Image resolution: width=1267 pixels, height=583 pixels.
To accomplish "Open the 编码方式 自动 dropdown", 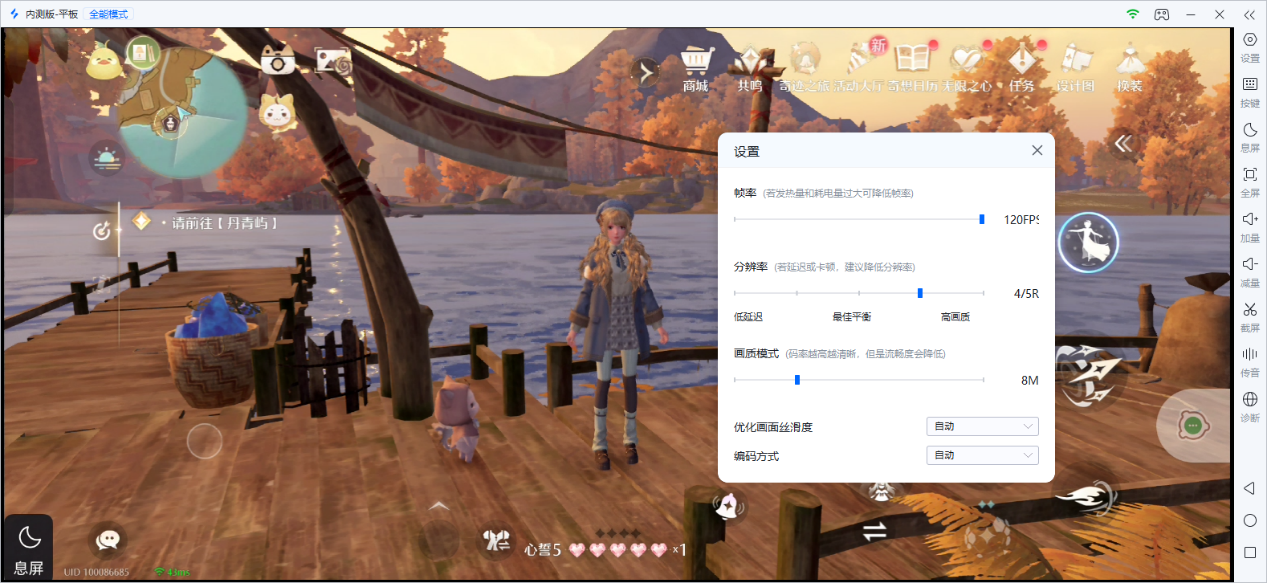I will tap(981, 455).
